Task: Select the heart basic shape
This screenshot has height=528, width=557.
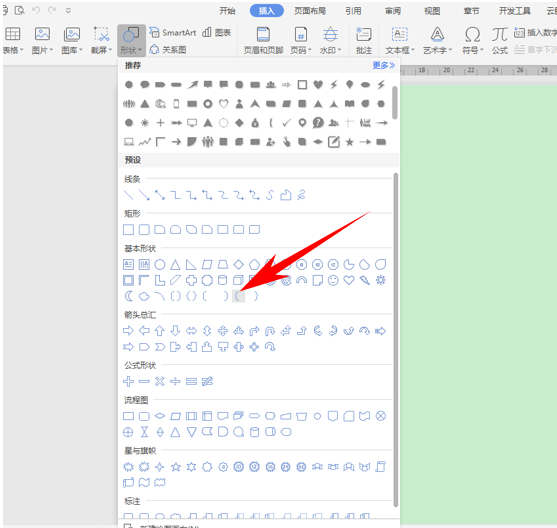Action: [x=349, y=280]
